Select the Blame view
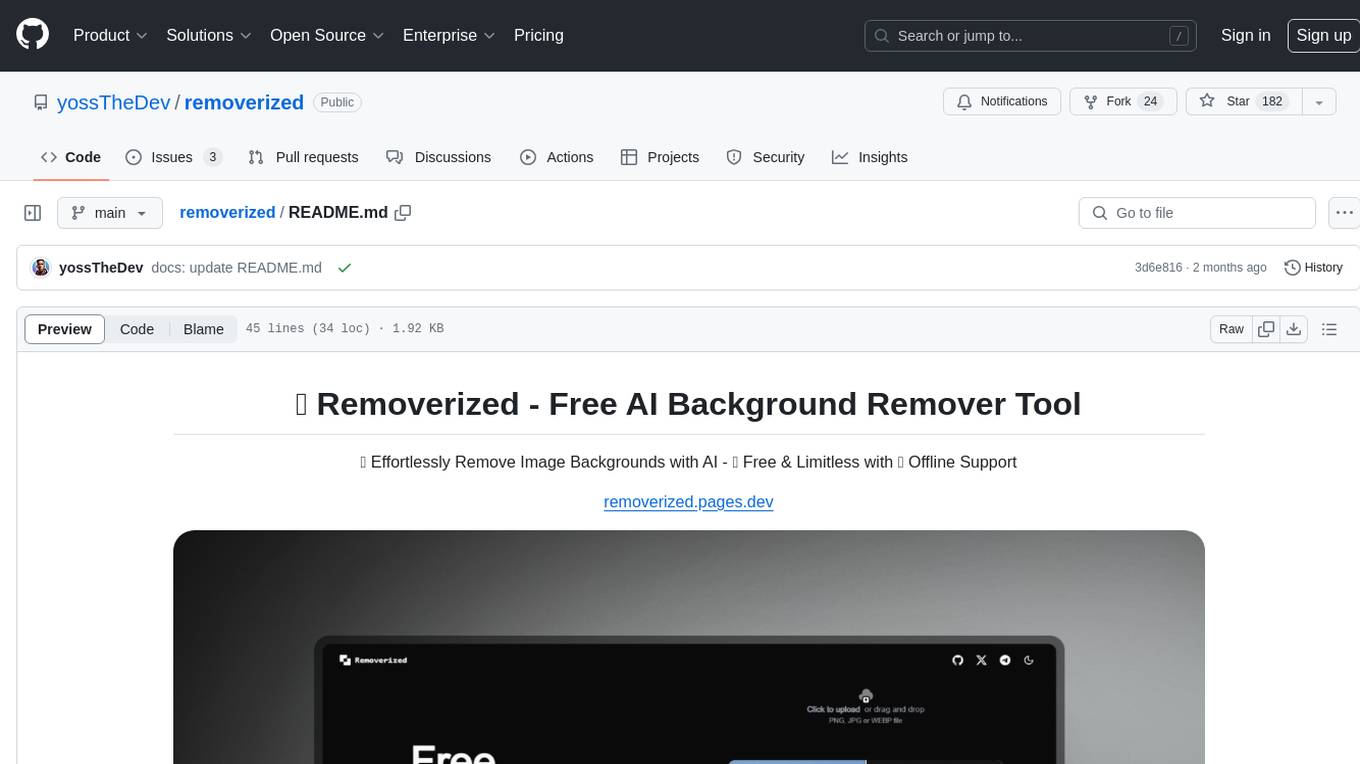1360x764 pixels. 203,329
